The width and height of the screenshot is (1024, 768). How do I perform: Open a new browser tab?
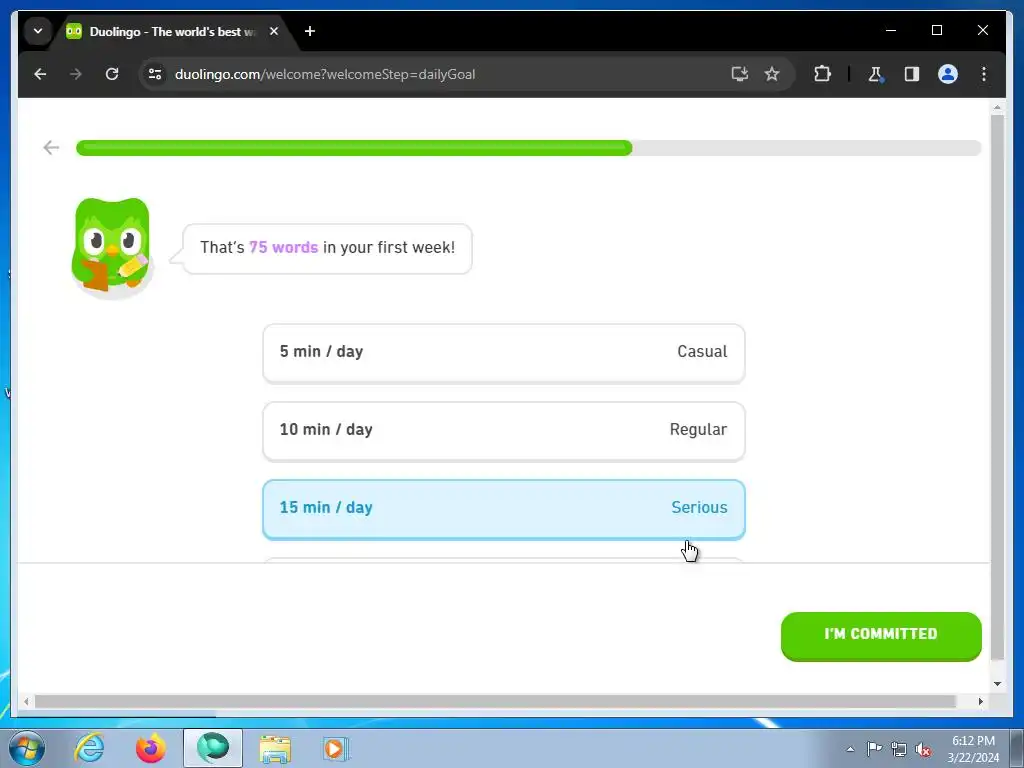(310, 31)
